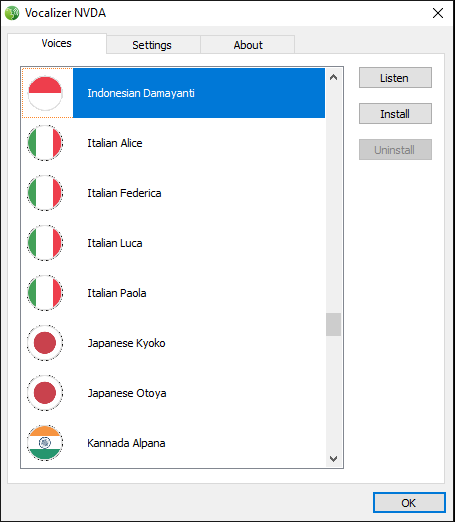Open the About tab
Image resolution: width=455 pixels, height=522 pixels.
click(248, 45)
